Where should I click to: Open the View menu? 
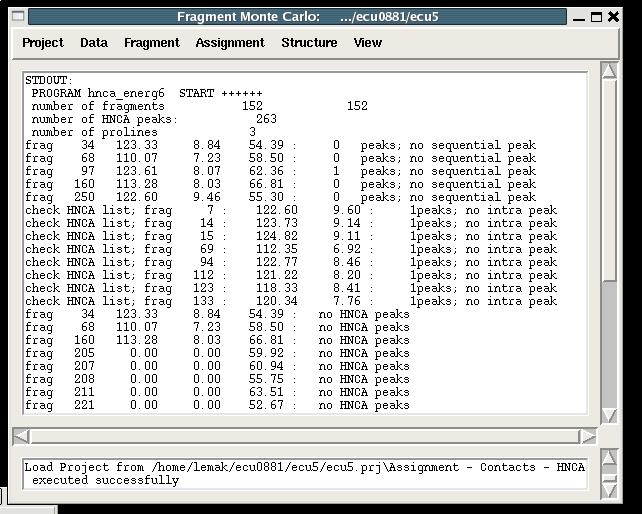pos(367,43)
